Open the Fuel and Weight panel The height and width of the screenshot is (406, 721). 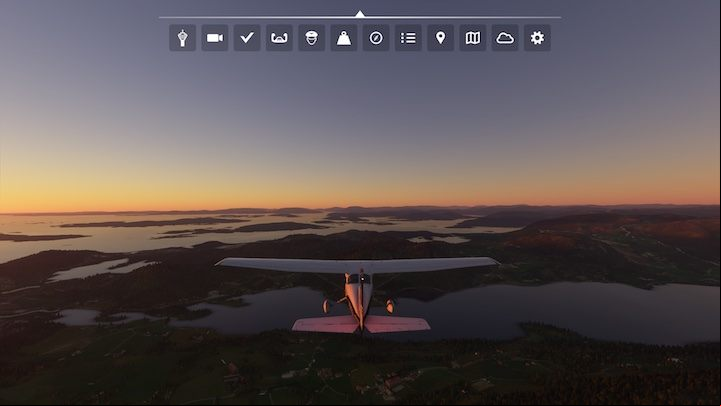[344, 38]
